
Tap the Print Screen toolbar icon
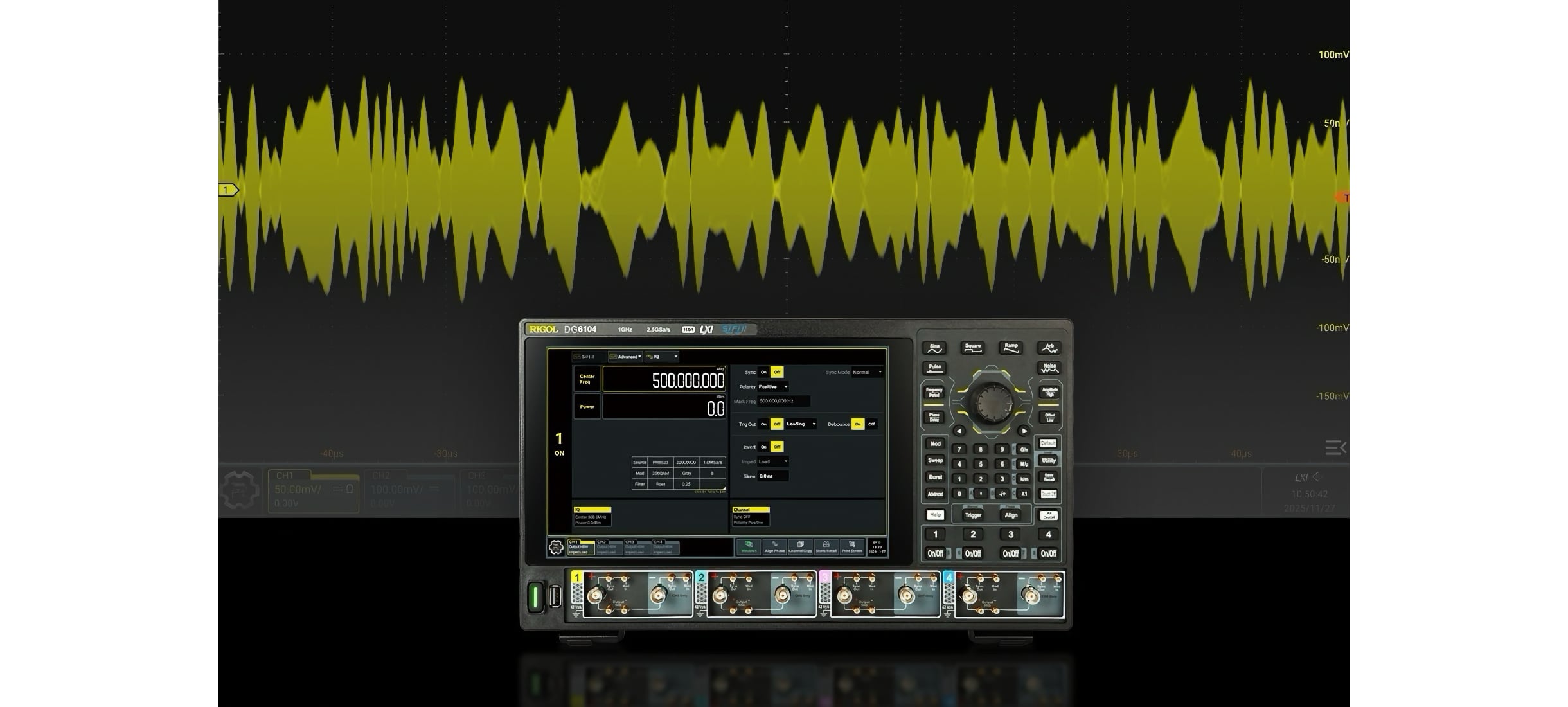pos(852,547)
